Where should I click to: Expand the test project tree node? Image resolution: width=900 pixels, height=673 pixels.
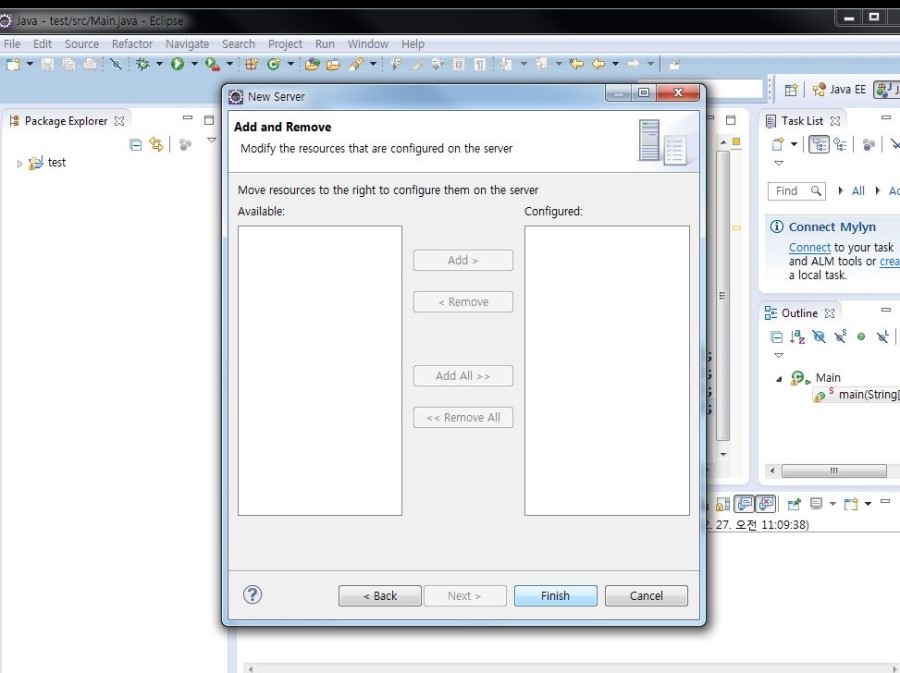click(20, 164)
